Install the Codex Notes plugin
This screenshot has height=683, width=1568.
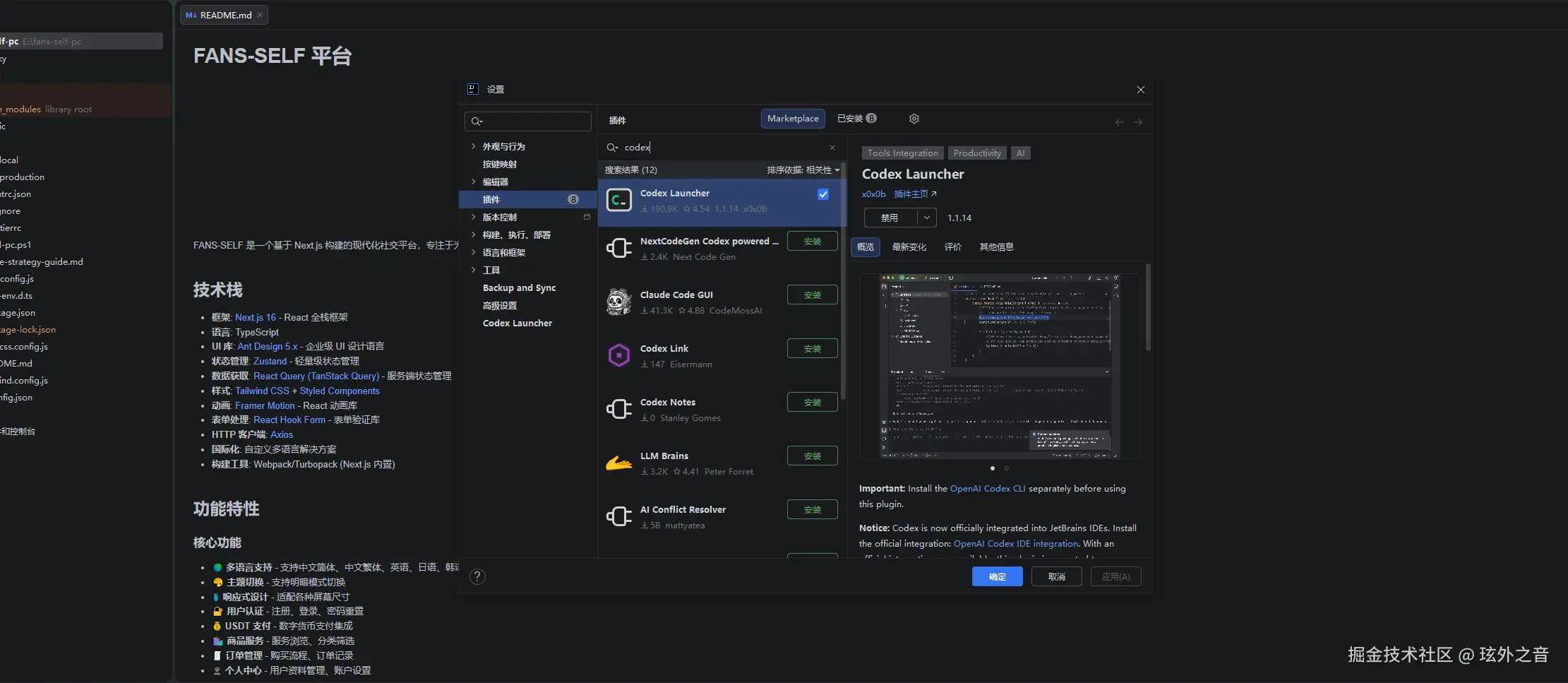(813, 403)
